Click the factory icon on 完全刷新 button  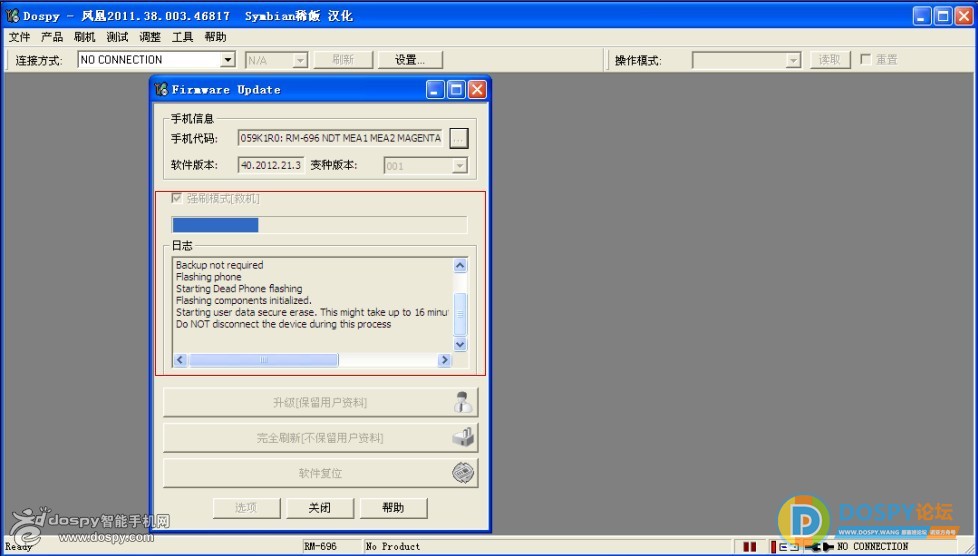coord(463,437)
